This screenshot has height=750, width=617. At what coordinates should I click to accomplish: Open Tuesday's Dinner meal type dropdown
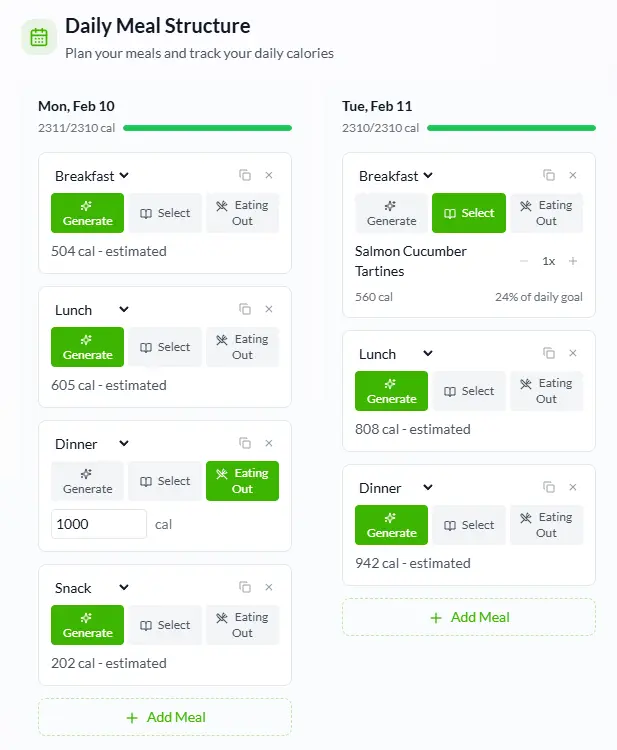396,488
